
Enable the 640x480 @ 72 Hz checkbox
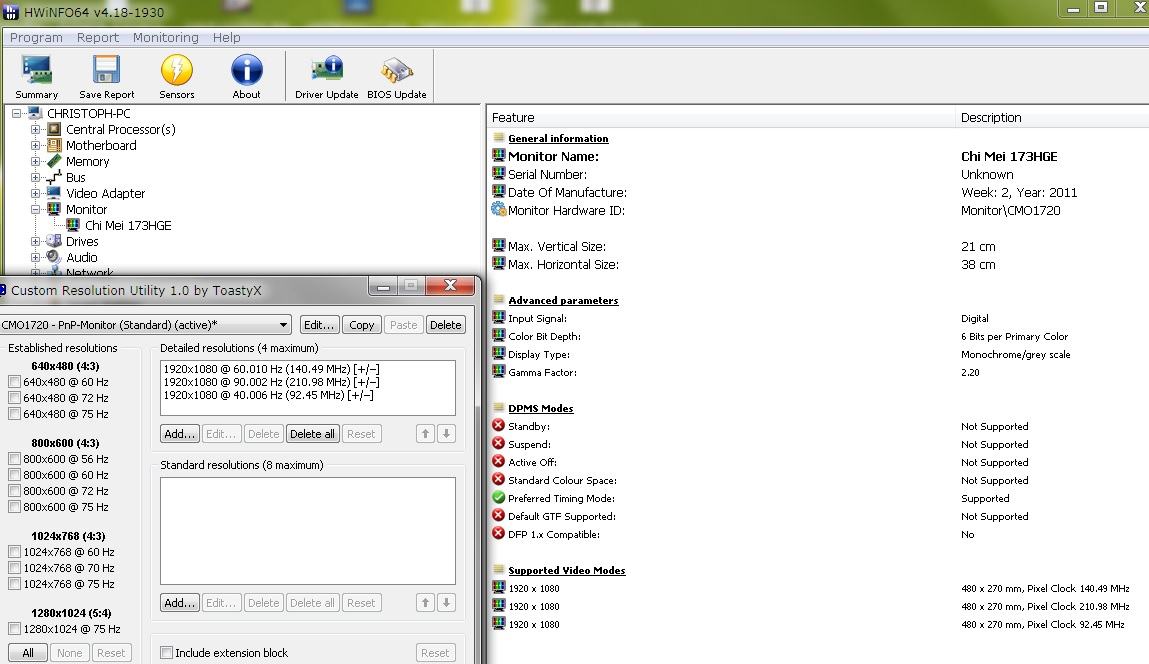(15, 398)
